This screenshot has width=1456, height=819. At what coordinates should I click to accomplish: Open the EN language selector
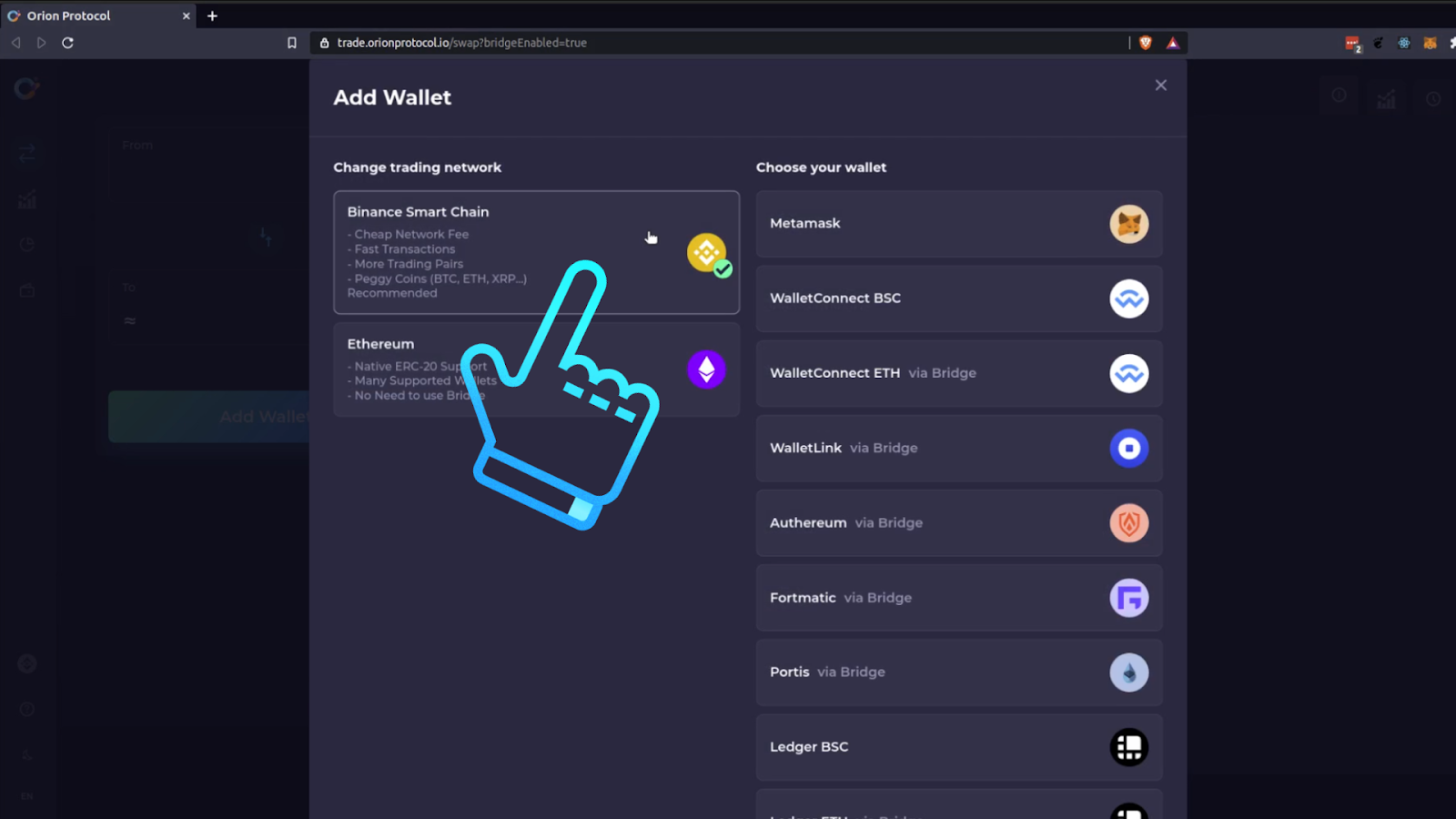tap(26, 796)
